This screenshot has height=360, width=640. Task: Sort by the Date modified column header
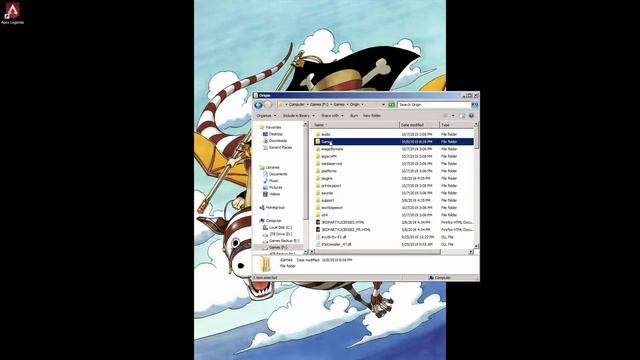419,125
